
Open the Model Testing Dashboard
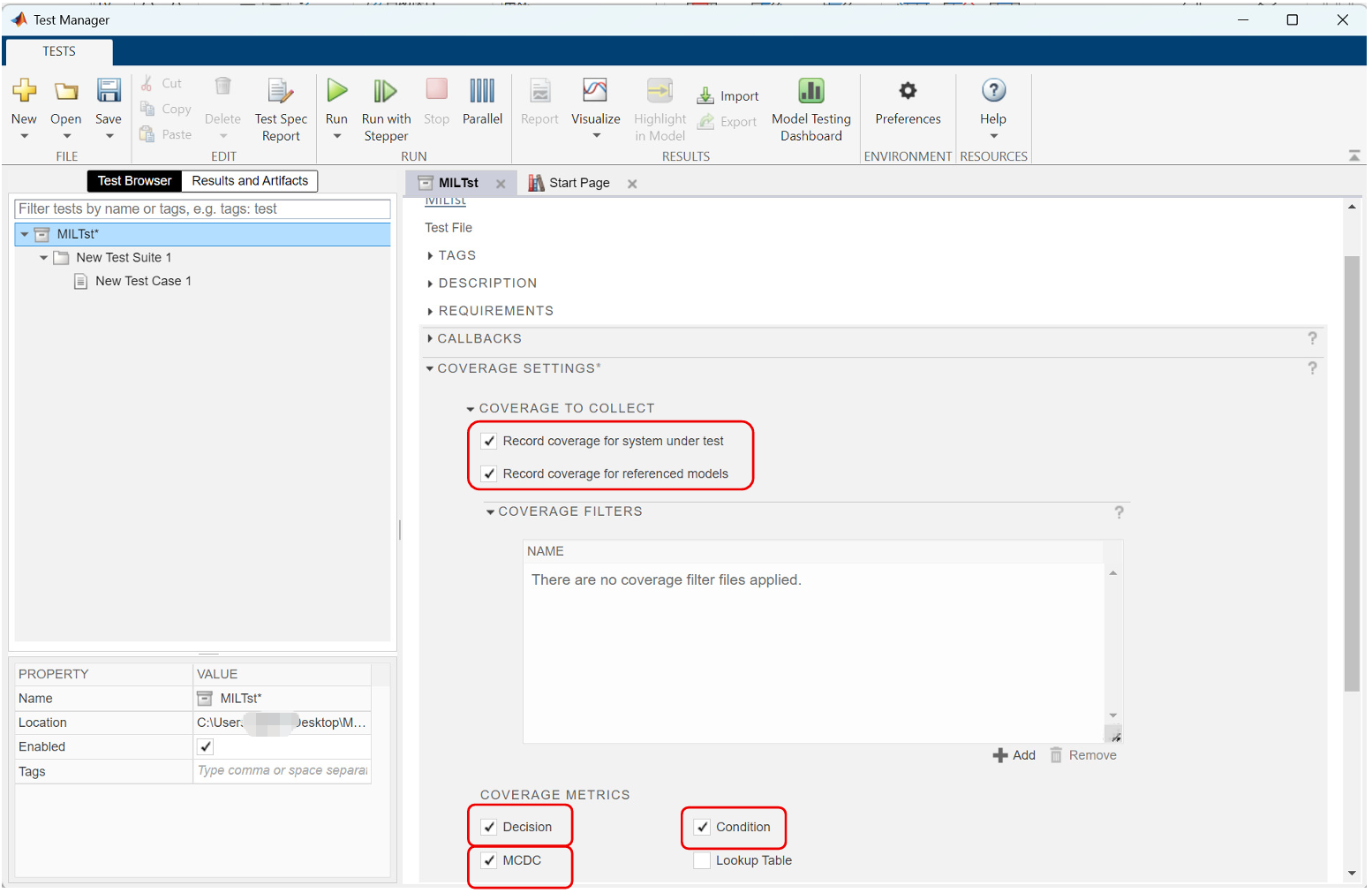(810, 104)
